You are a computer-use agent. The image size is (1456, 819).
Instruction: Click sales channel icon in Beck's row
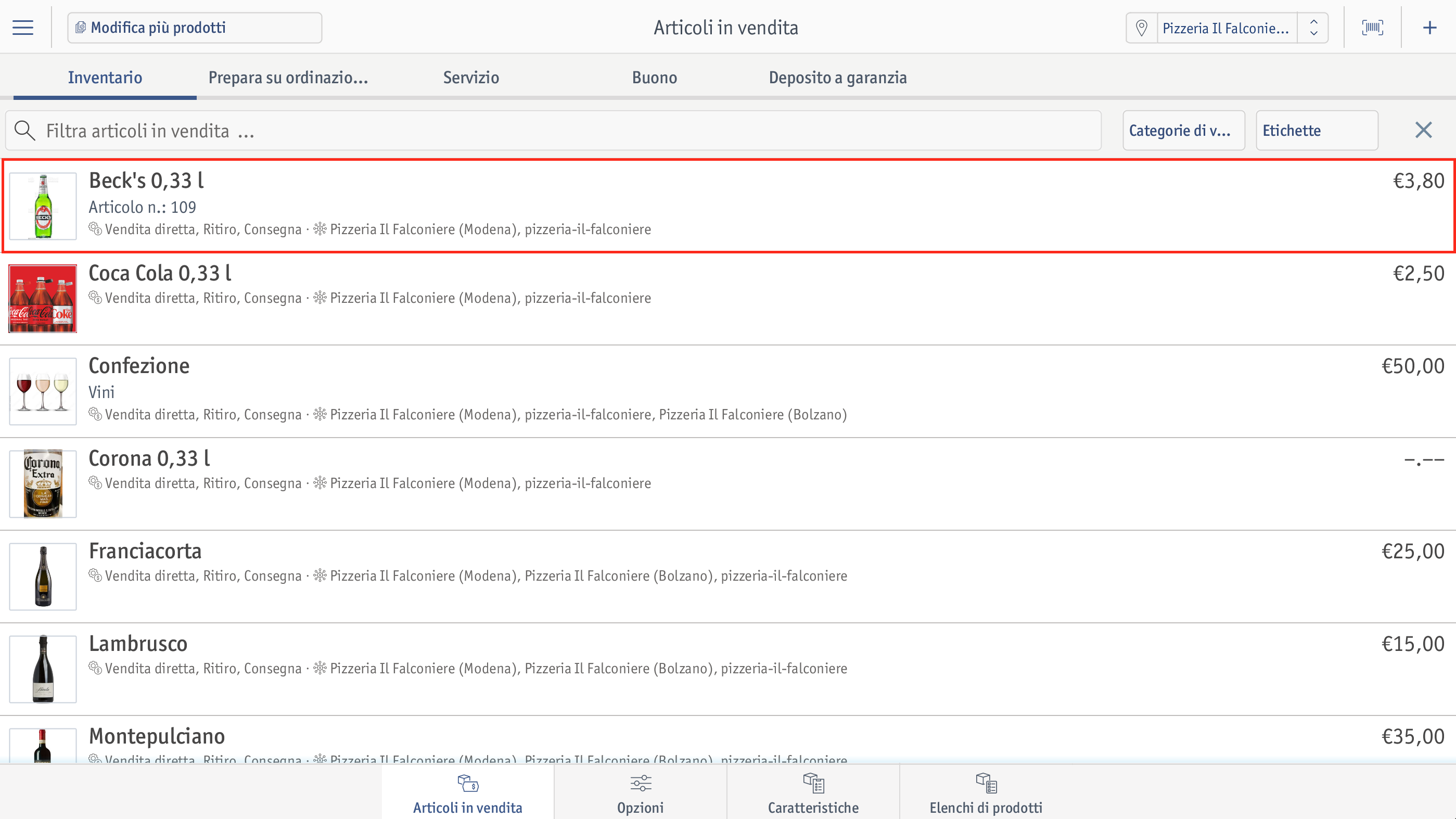(95, 229)
